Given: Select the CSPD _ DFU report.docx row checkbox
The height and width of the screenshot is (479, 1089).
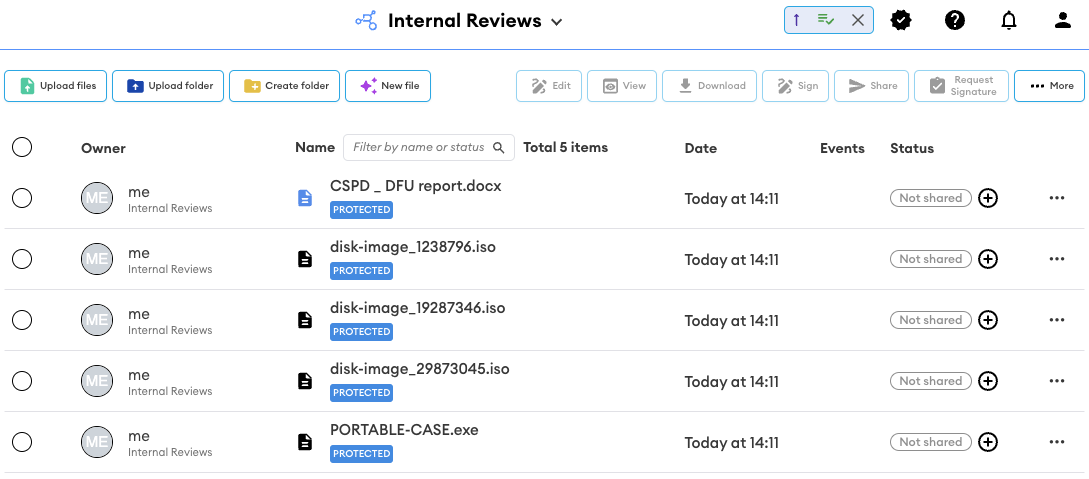Looking at the screenshot, I should click(x=22, y=199).
